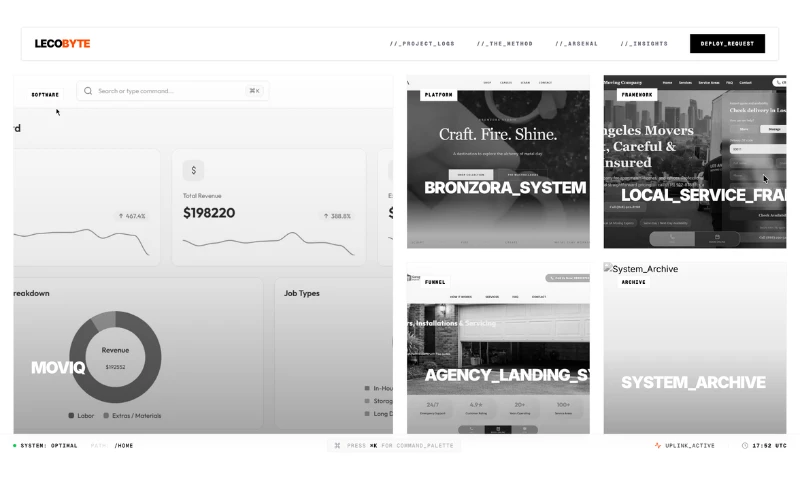Click the UPLINK_ACTIVE pulse icon

tap(658, 446)
